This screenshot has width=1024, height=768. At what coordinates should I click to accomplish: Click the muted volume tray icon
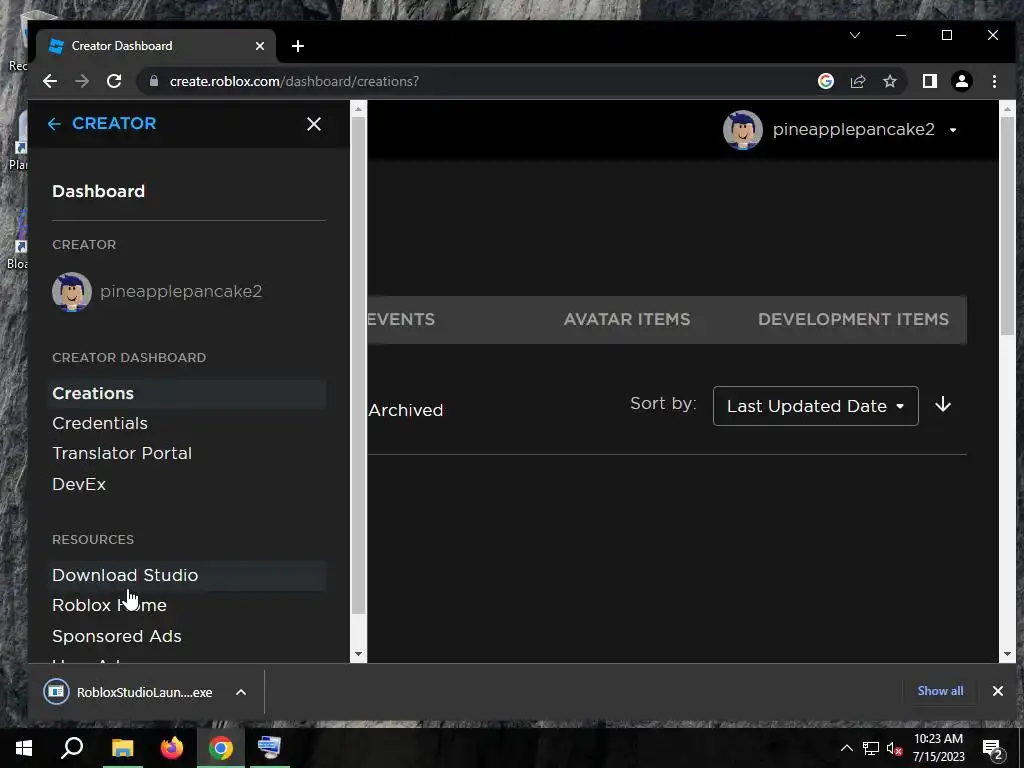point(894,748)
